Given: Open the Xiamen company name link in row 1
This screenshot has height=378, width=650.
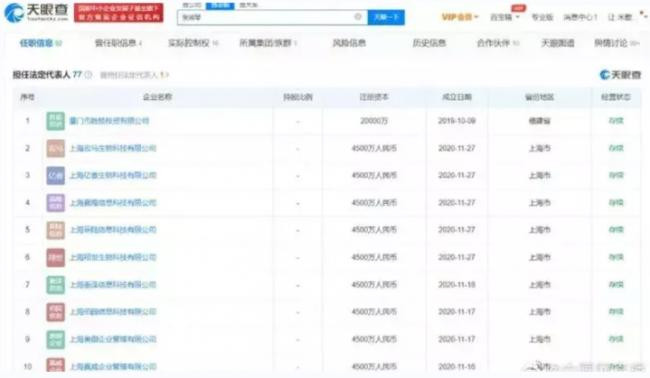Looking at the screenshot, I should [109, 121].
